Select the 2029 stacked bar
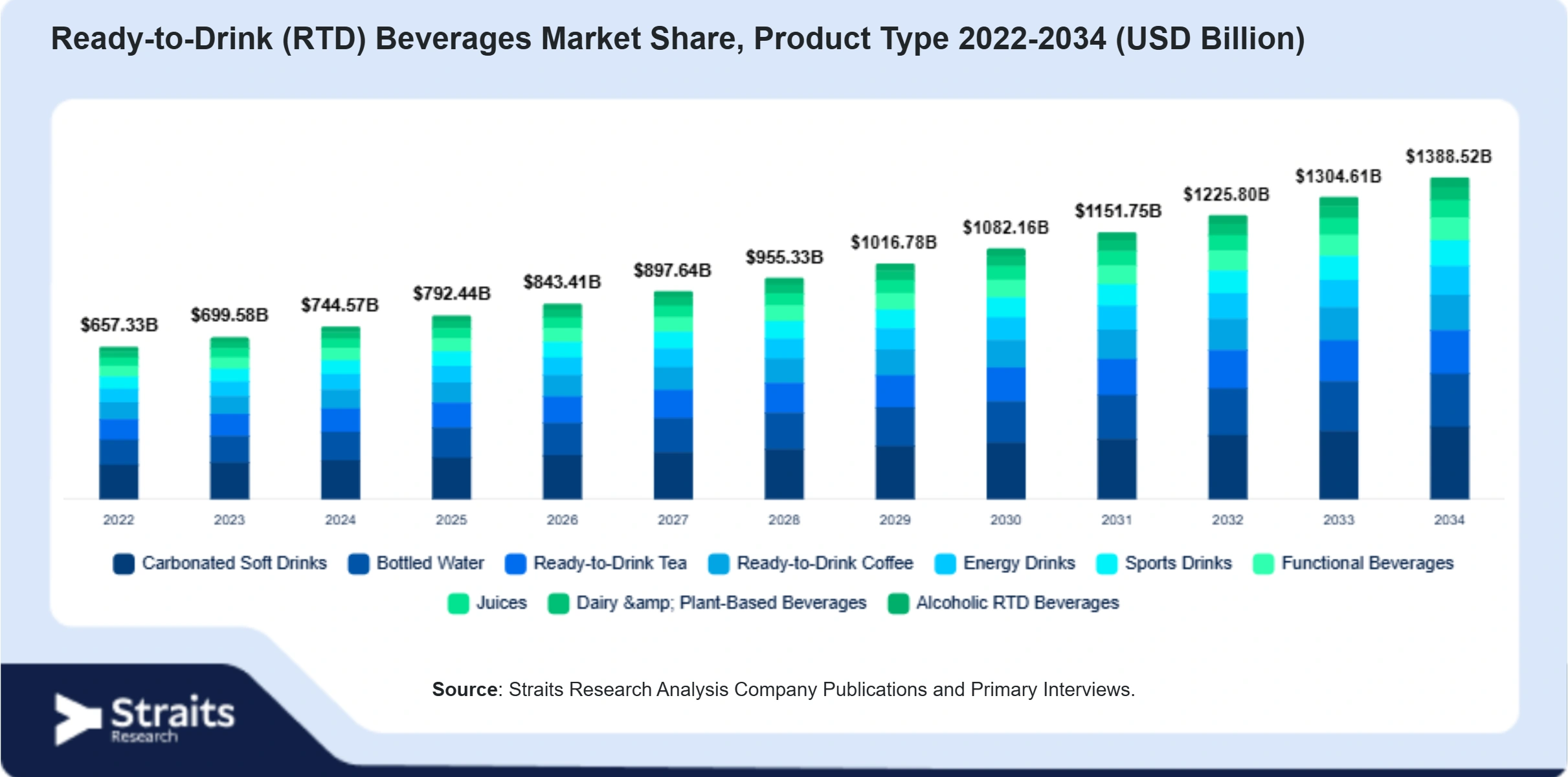Image resolution: width=1568 pixels, height=777 pixels. pos(895,381)
